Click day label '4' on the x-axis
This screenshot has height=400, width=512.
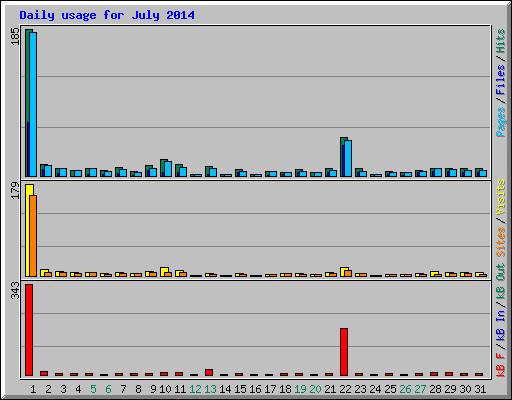coord(78,389)
